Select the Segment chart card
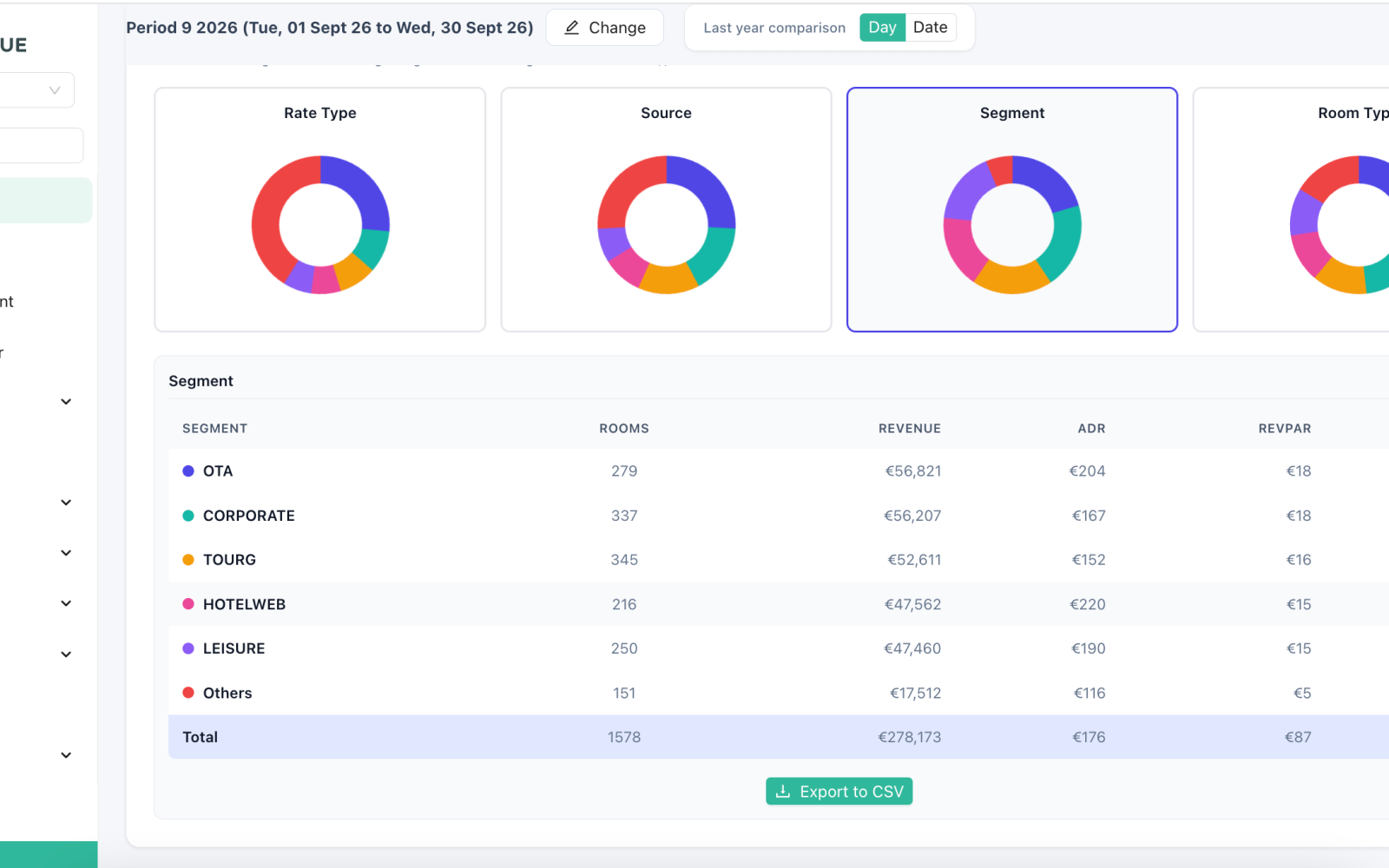Image resolution: width=1389 pixels, height=868 pixels. [1012, 209]
